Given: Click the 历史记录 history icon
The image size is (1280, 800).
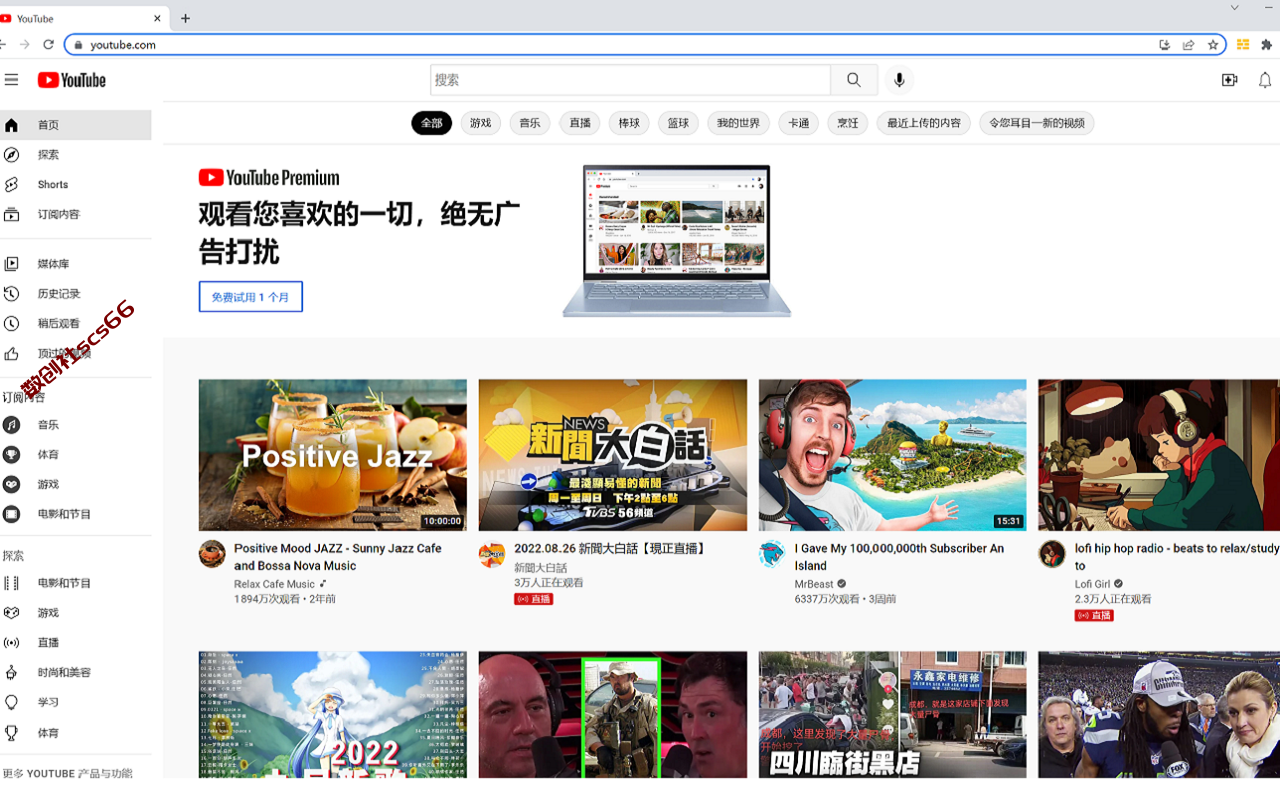Looking at the screenshot, I should pos(11,293).
